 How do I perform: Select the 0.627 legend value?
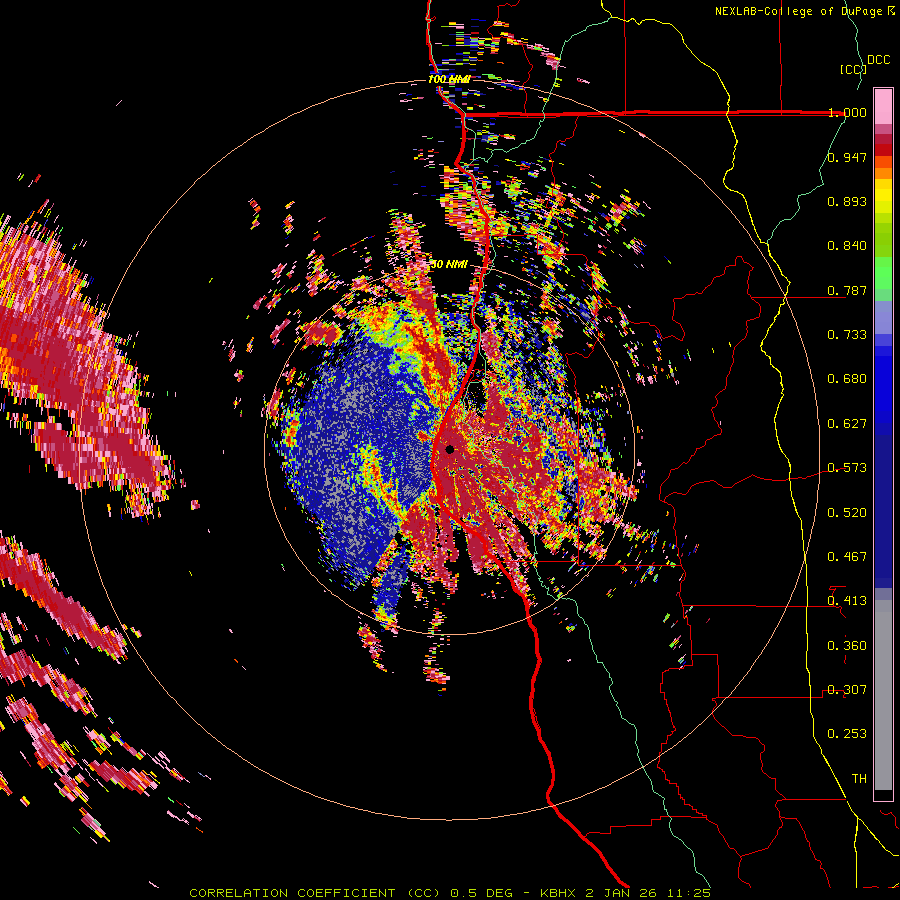pyautogui.click(x=847, y=424)
